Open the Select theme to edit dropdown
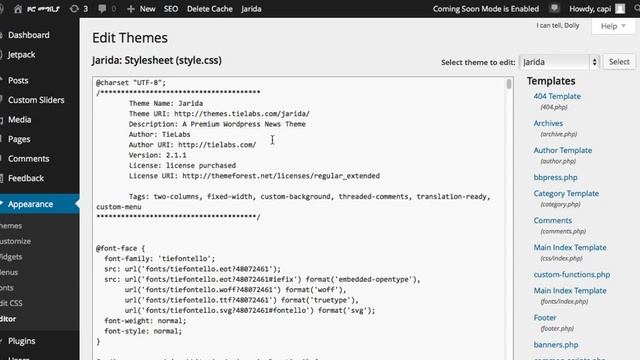Image resolution: width=640 pixels, height=360 pixels. pyautogui.click(x=559, y=62)
